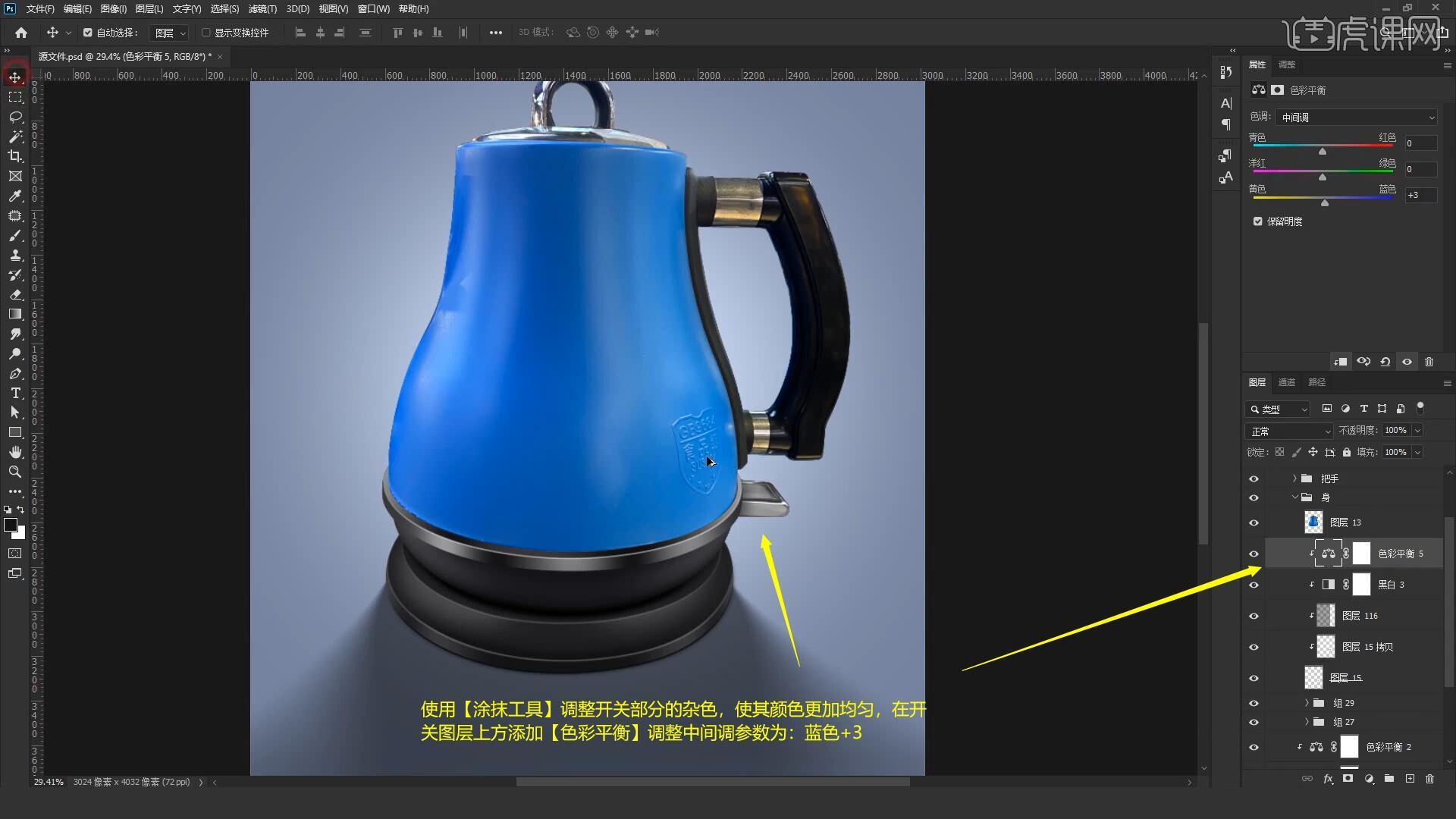
Task: Open the 滤镜(T) menu
Action: point(262,9)
